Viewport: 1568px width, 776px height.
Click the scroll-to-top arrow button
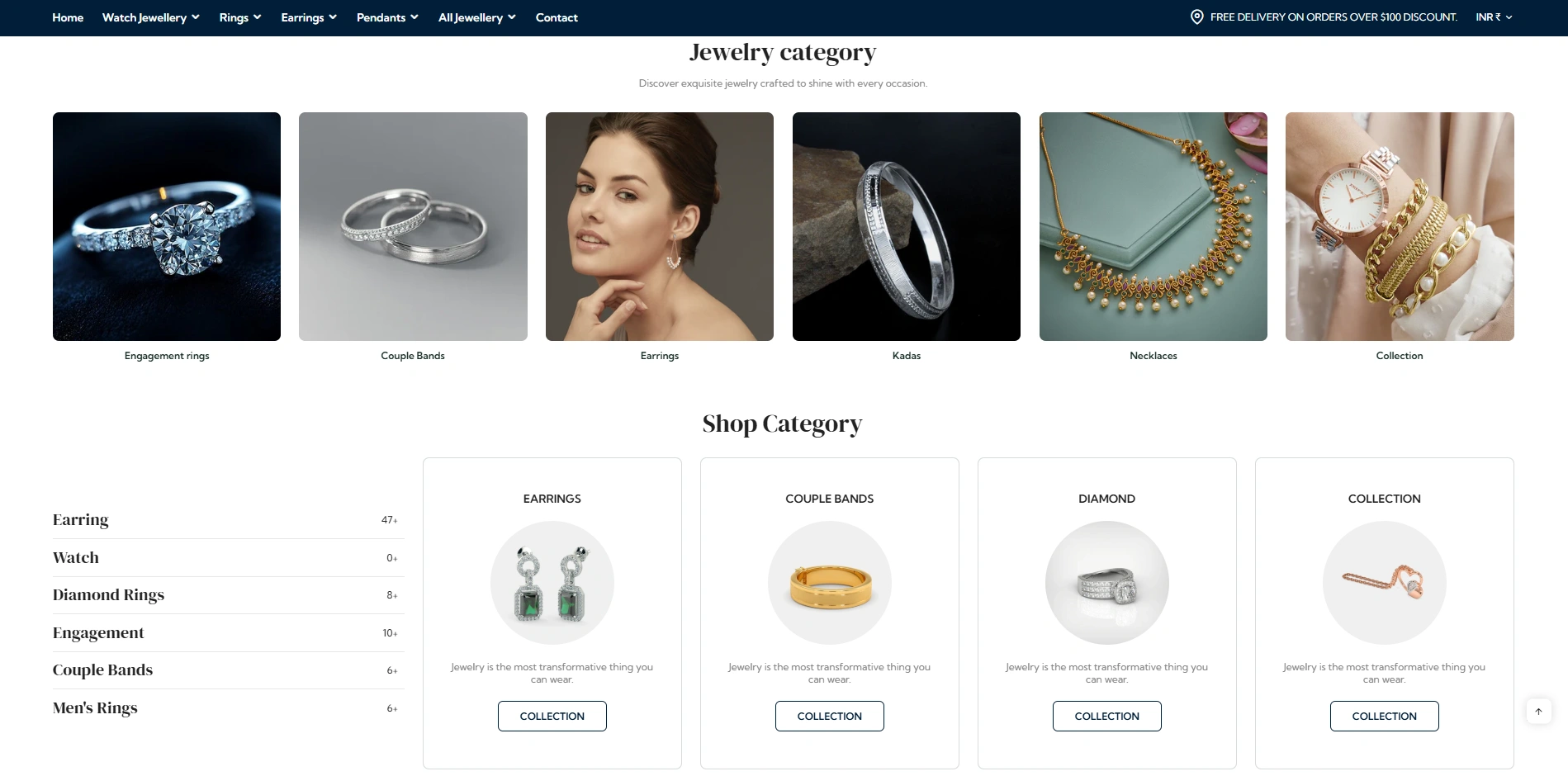[x=1538, y=712]
